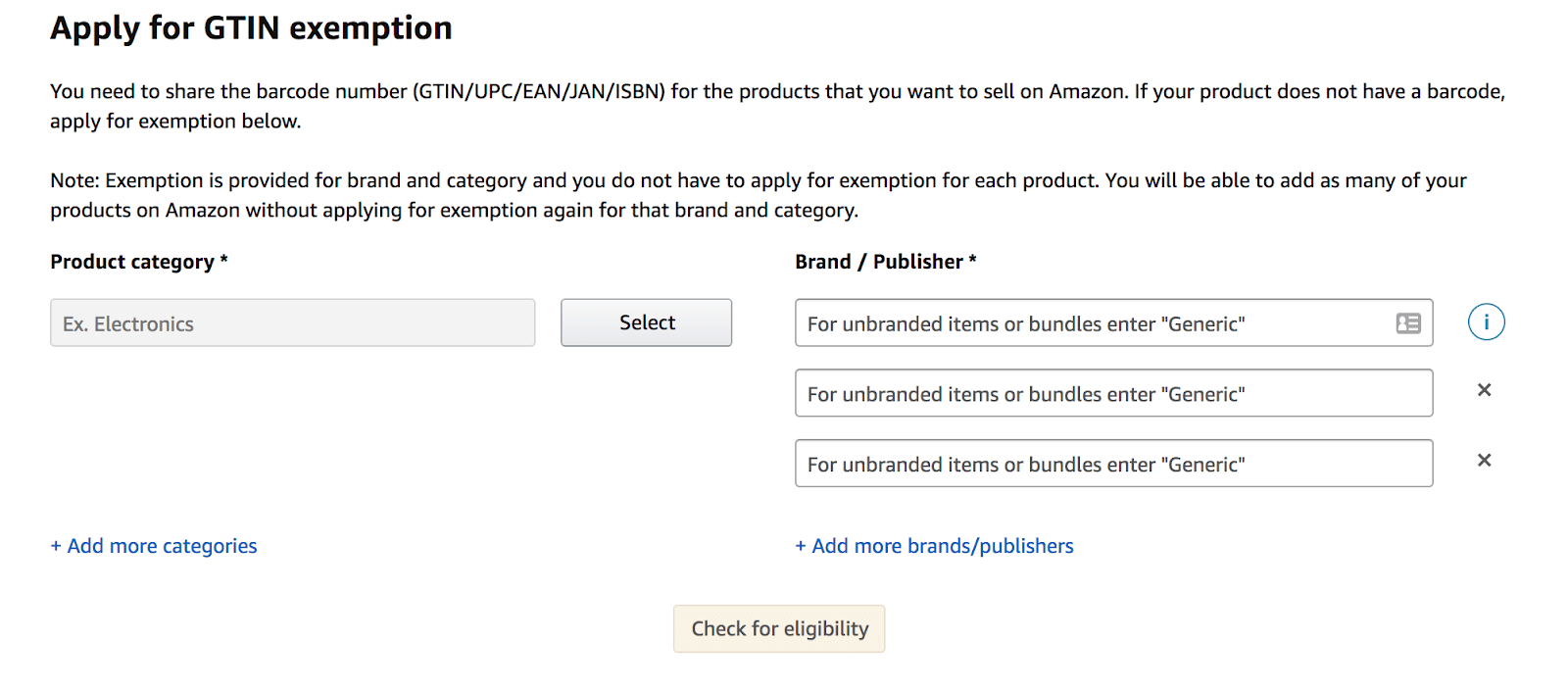This screenshot has height=692, width=1568.
Task: Remove the third brand field with X
Action: point(1484,461)
